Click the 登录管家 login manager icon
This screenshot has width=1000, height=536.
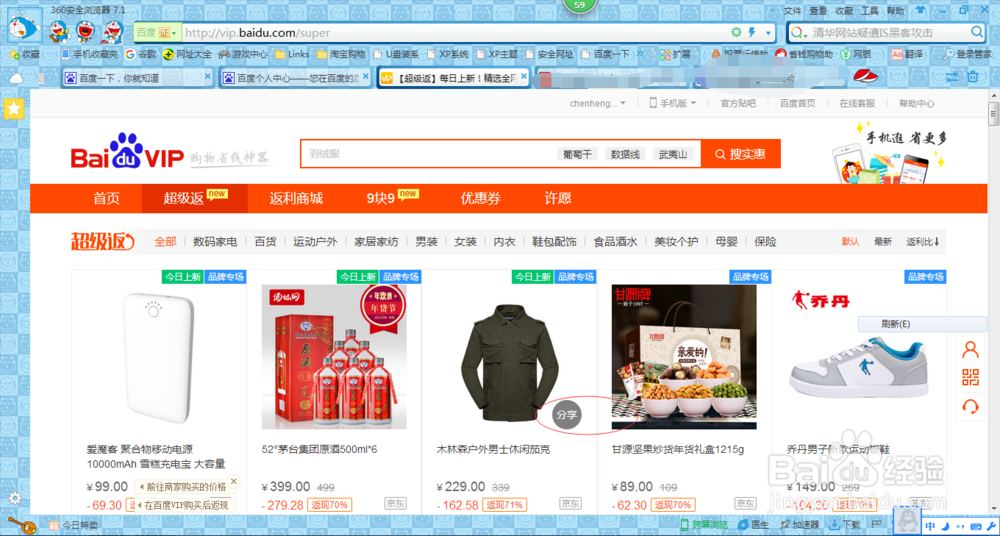tap(966, 55)
